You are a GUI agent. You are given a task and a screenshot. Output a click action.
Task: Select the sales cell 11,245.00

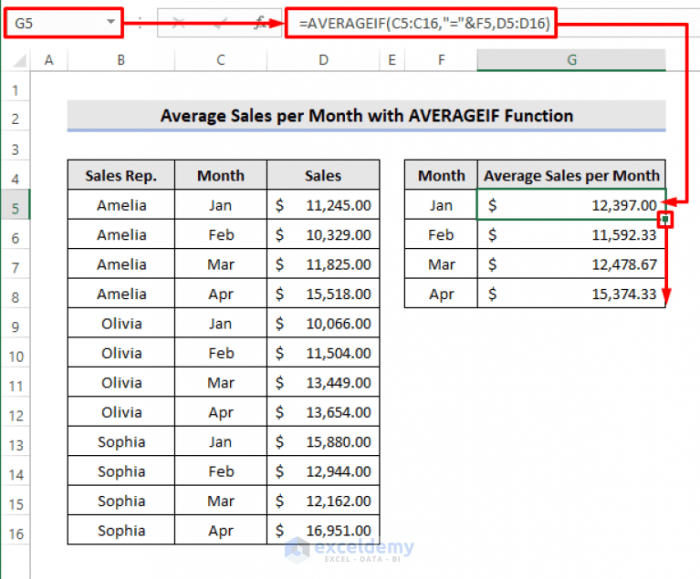click(323, 205)
